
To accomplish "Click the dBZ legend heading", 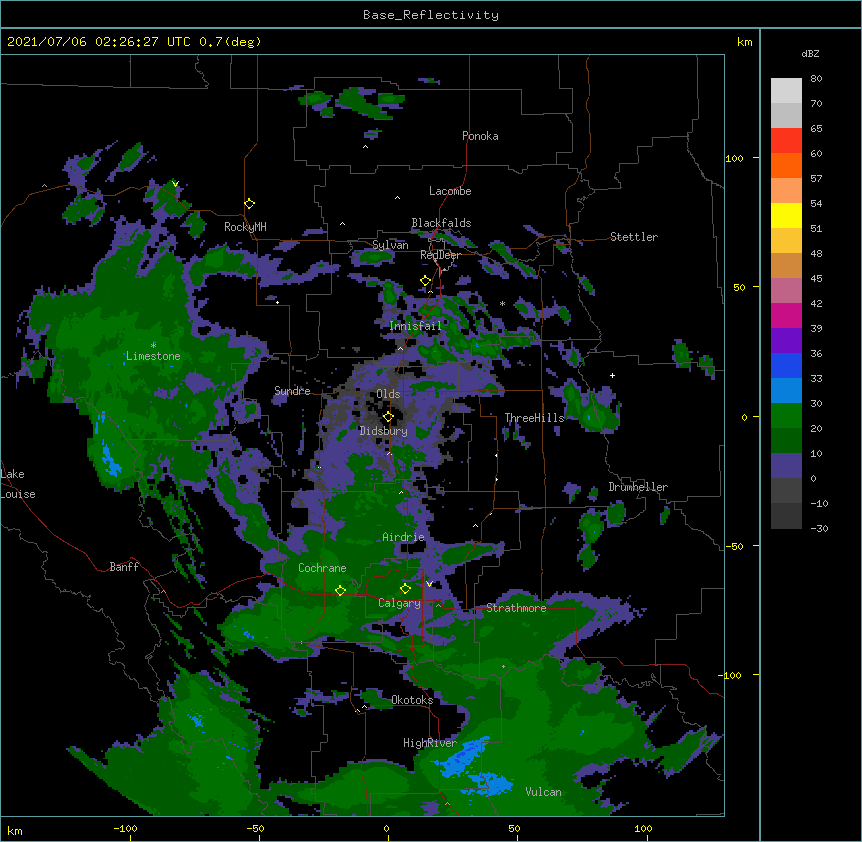I will click(x=810, y=54).
